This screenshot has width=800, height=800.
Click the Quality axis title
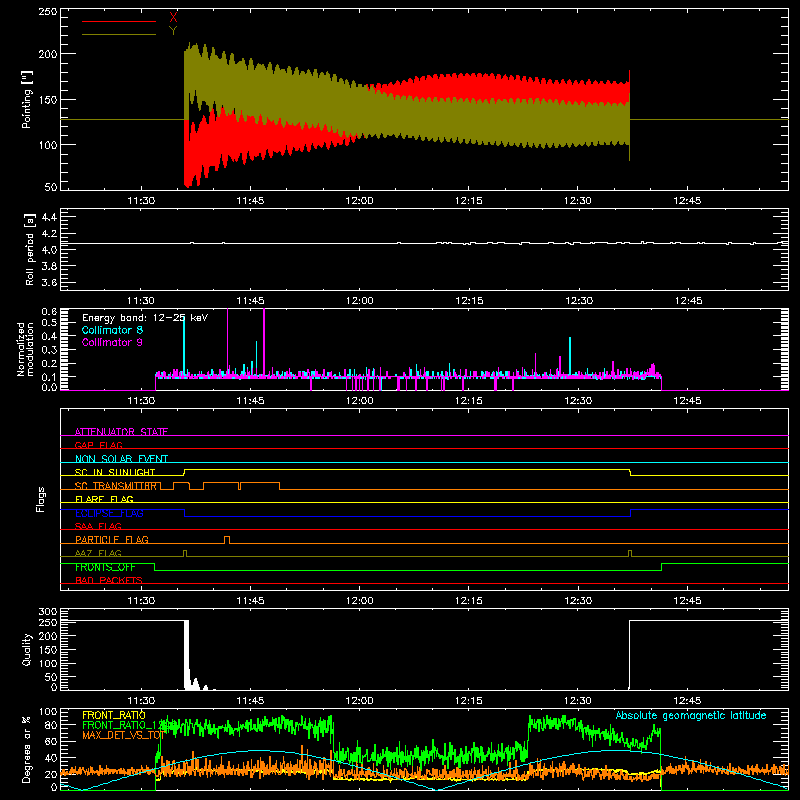click(27, 649)
